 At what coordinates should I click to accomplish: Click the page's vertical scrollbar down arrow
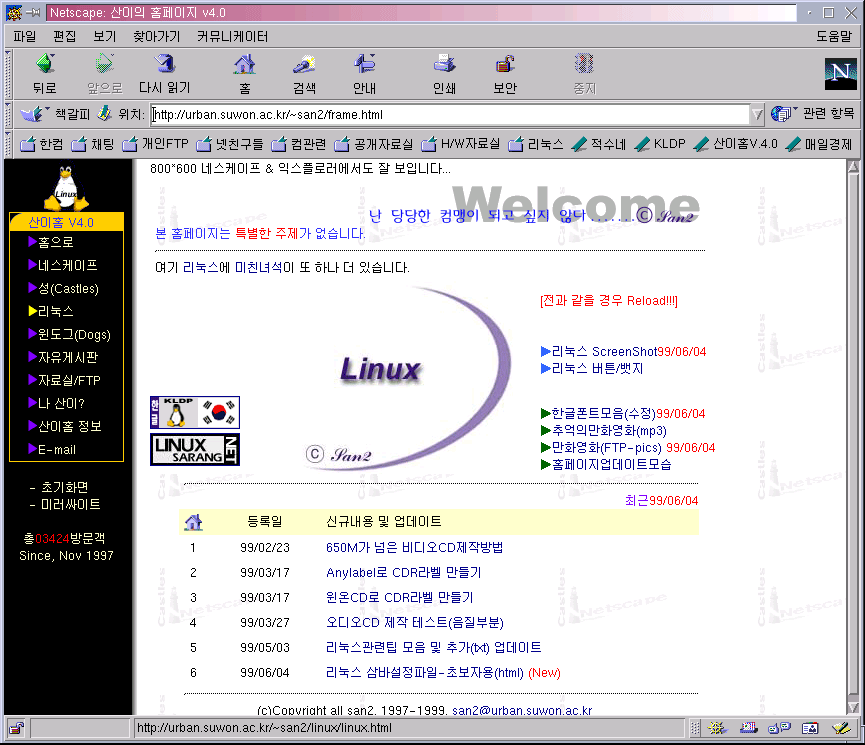click(852, 707)
